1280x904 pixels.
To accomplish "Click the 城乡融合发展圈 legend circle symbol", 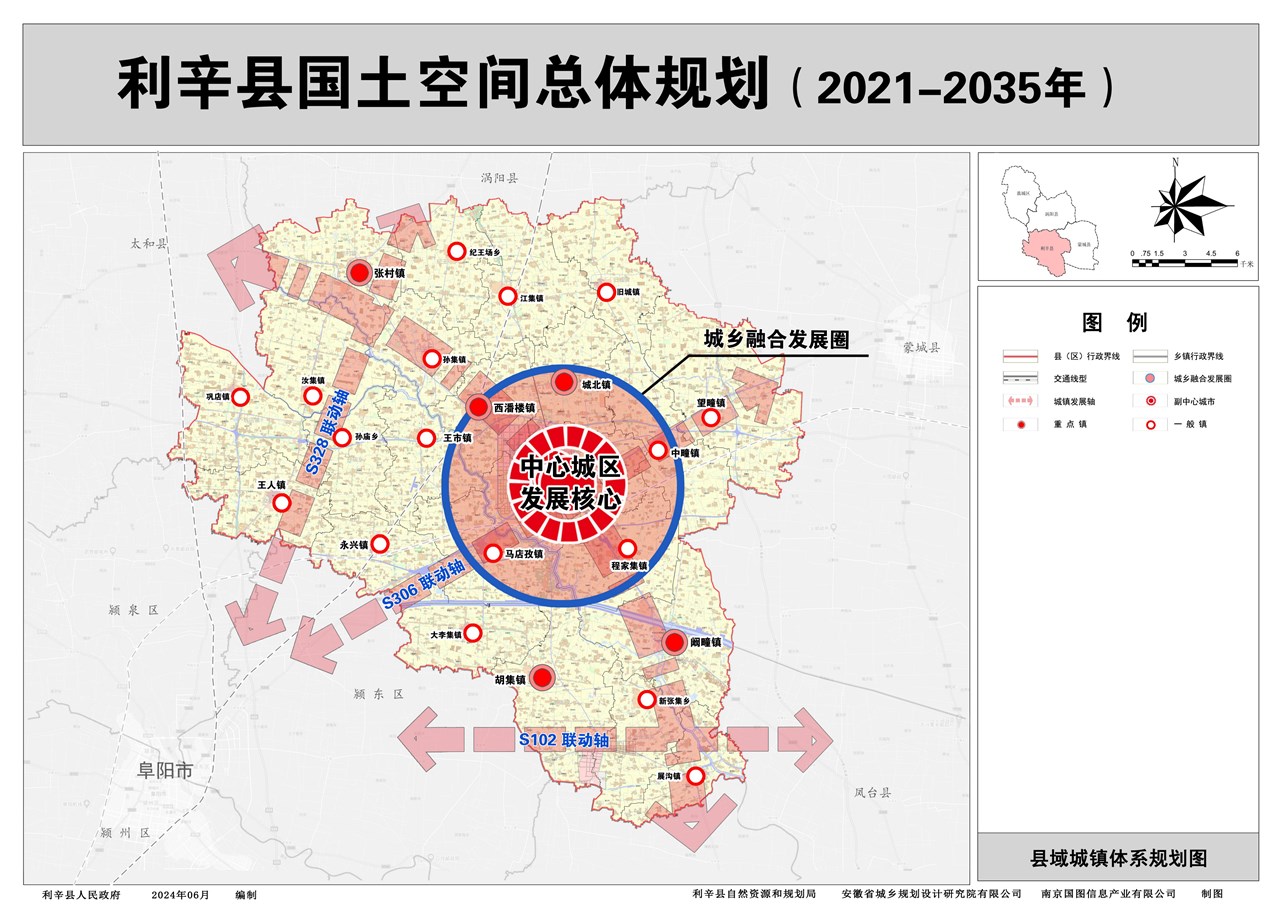I will [1151, 379].
